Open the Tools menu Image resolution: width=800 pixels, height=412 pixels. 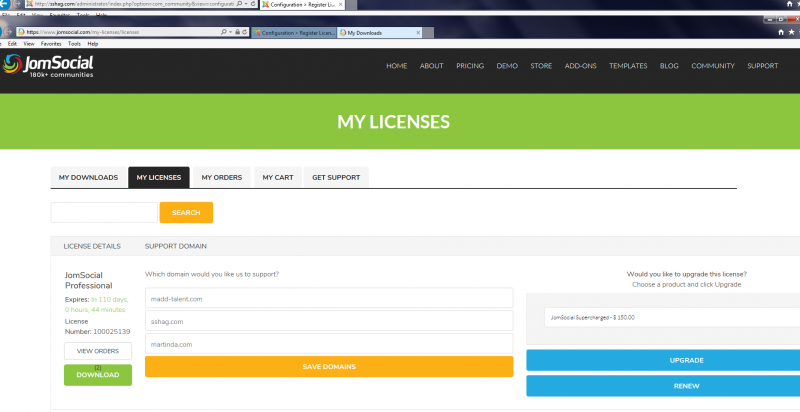pyautogui.click(x=74, y=44)
